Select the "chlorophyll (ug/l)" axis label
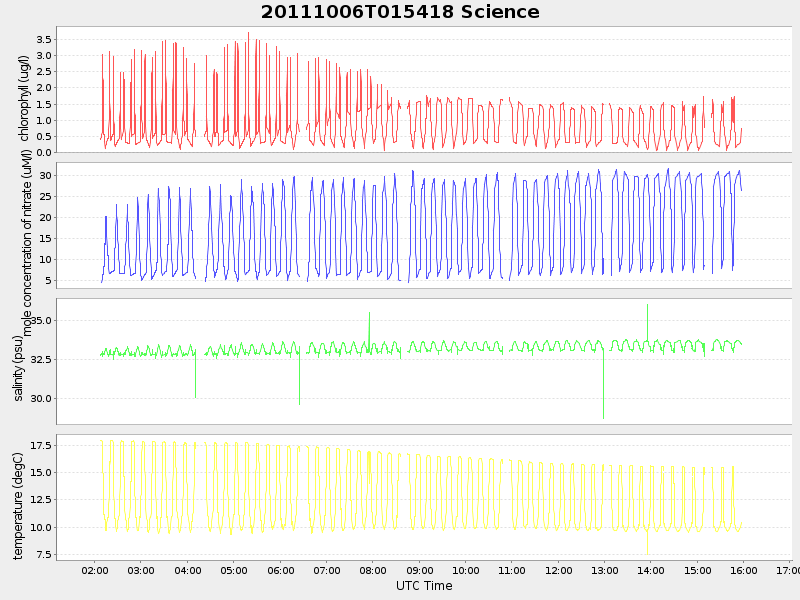The image size is (800, 600). [24, 98]
